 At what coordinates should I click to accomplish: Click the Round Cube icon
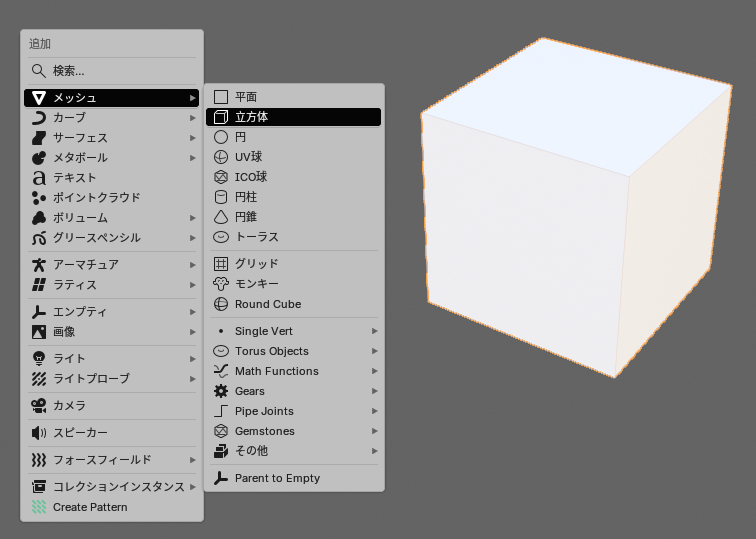[x=221, y=304]
